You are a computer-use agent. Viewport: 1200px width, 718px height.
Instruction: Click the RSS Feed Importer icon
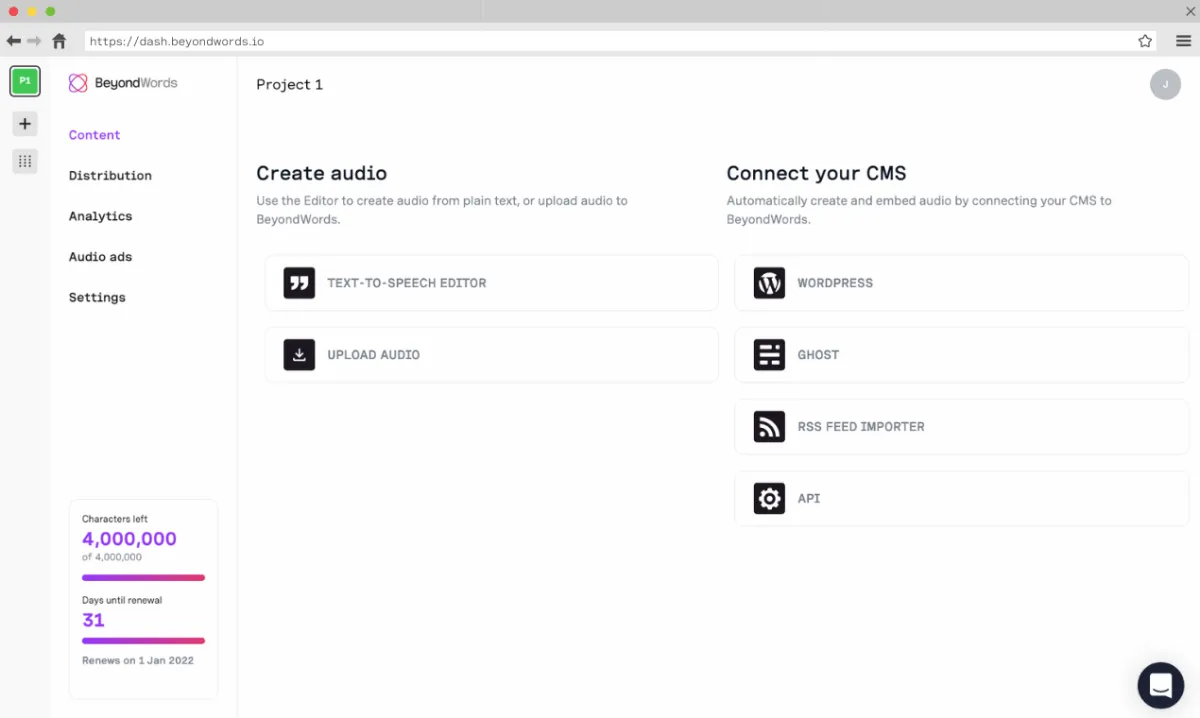769,427
